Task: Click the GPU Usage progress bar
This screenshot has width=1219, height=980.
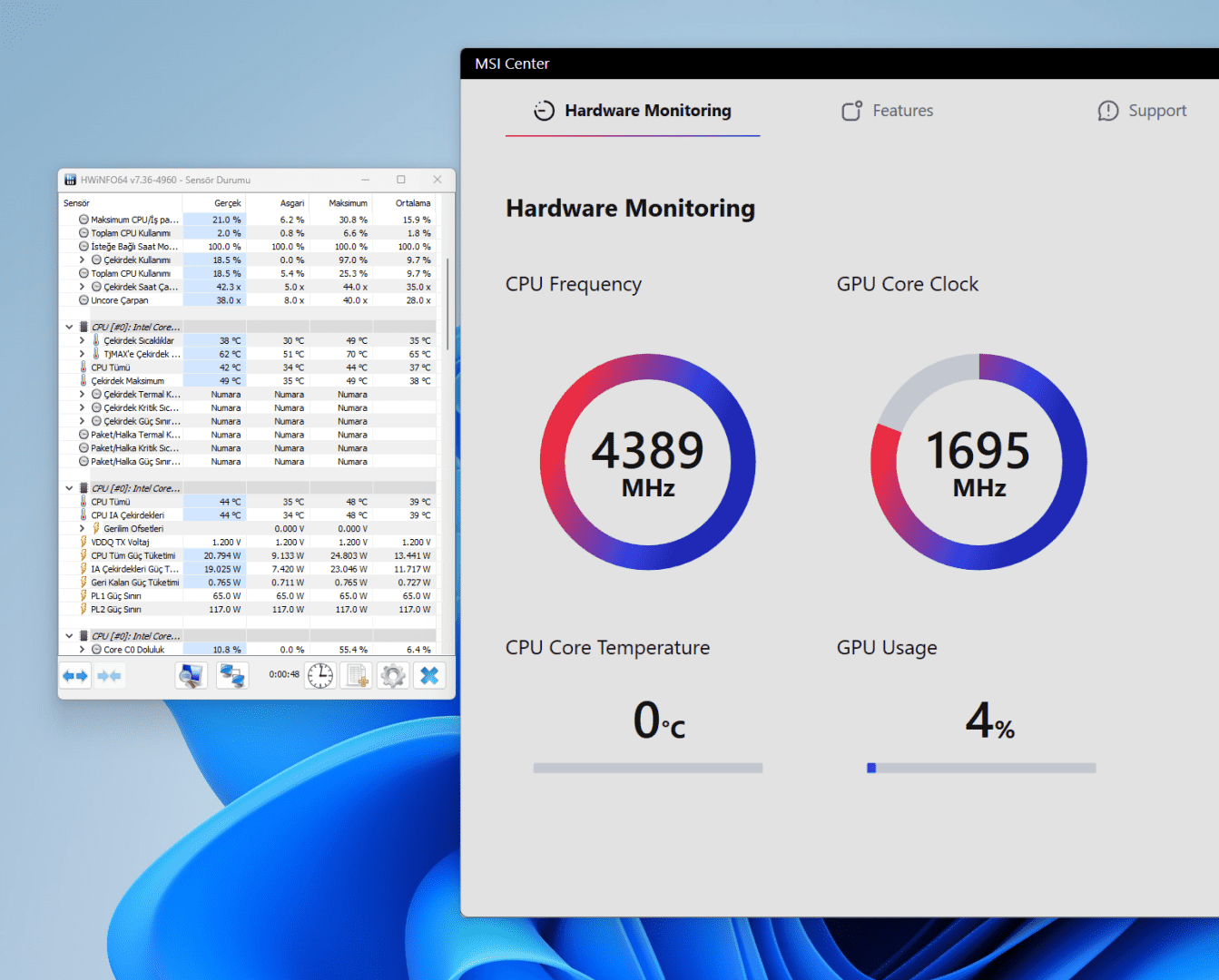Action: click(981, 769)
